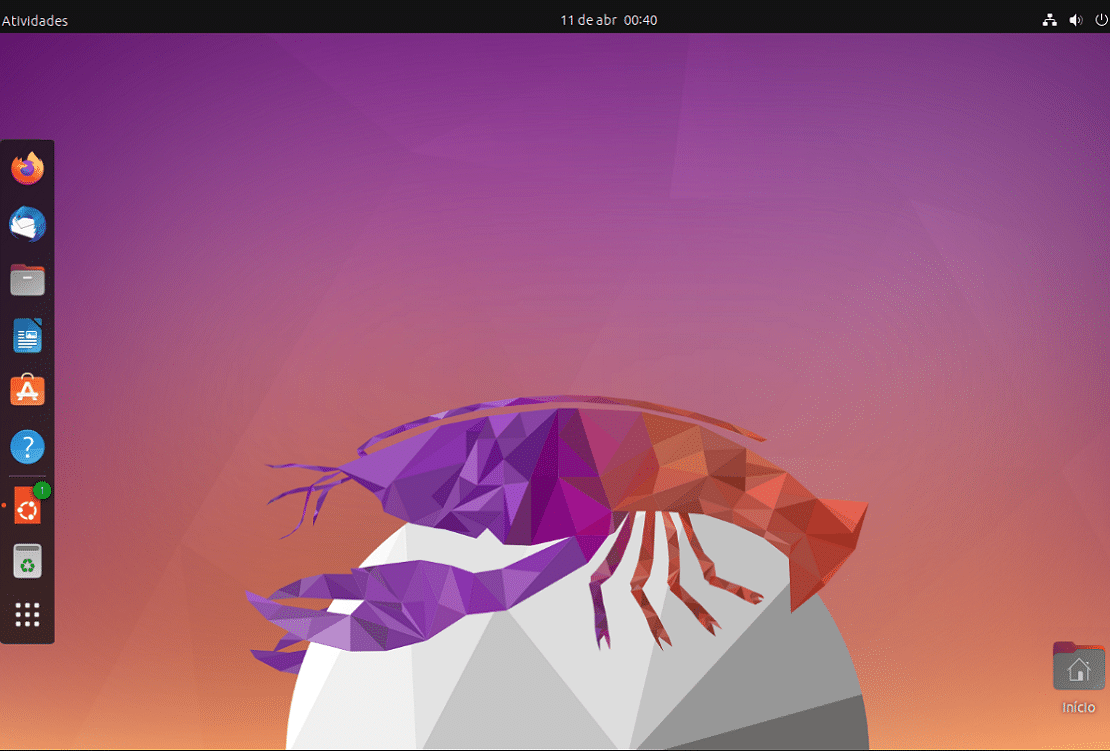The width and height of the screenshot is (1110, 751).
Task: Click the network status icon
Action: [1049, 21]
